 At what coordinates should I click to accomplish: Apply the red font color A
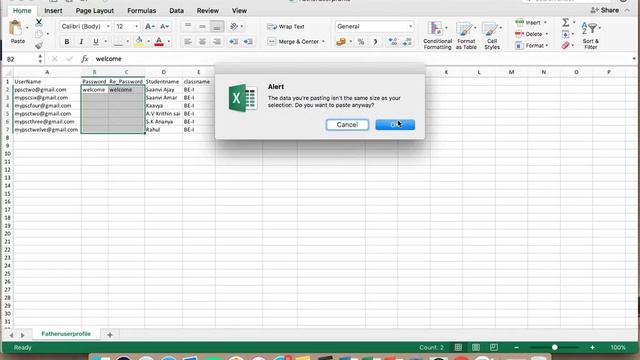coord(159,41)
